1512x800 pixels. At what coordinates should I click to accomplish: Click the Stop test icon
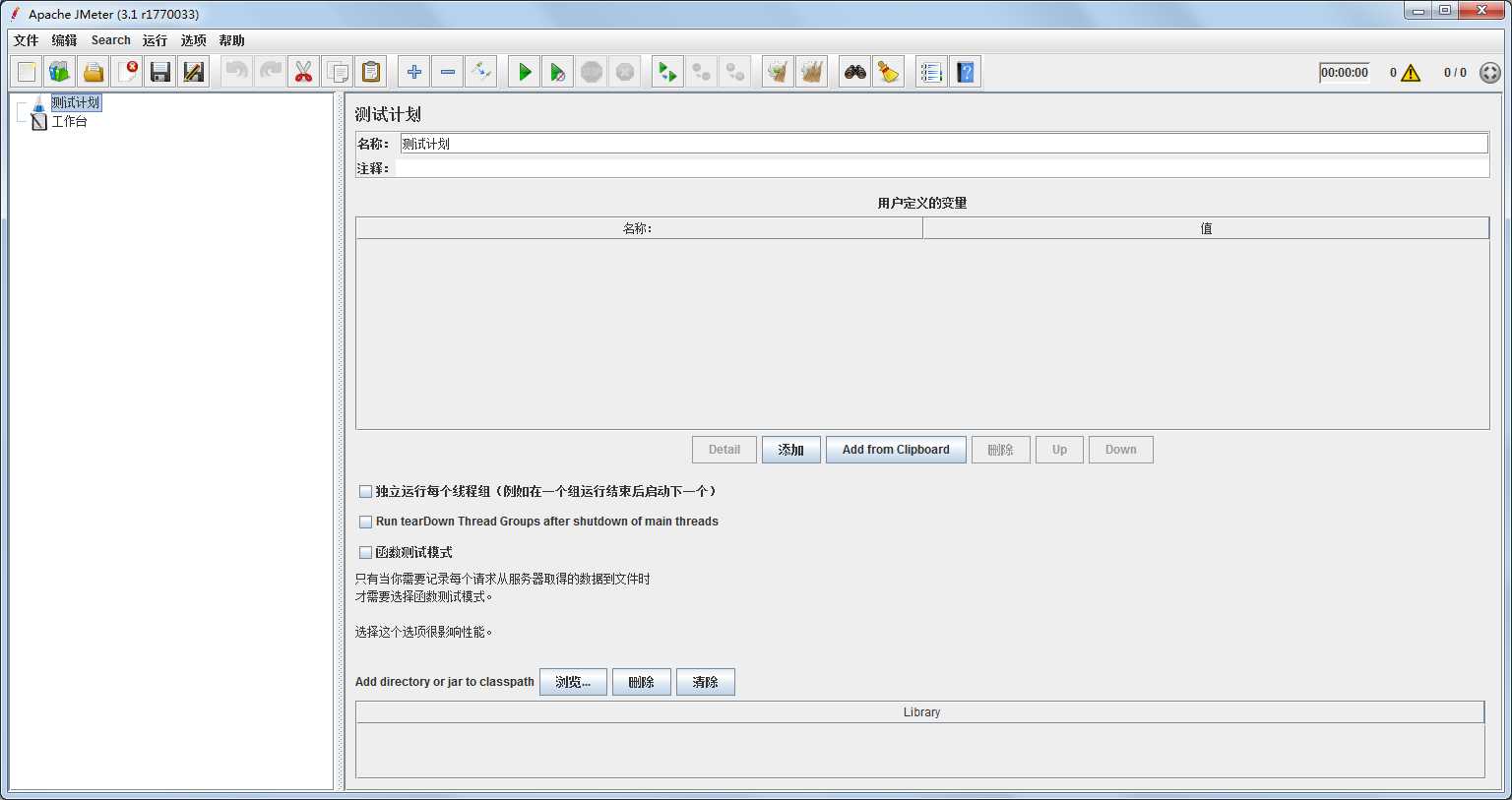[x=592, y=72]
